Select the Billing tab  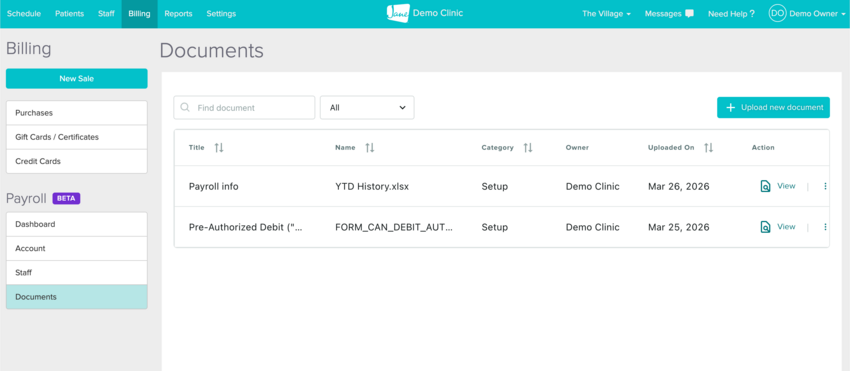(x=139, y=14)
